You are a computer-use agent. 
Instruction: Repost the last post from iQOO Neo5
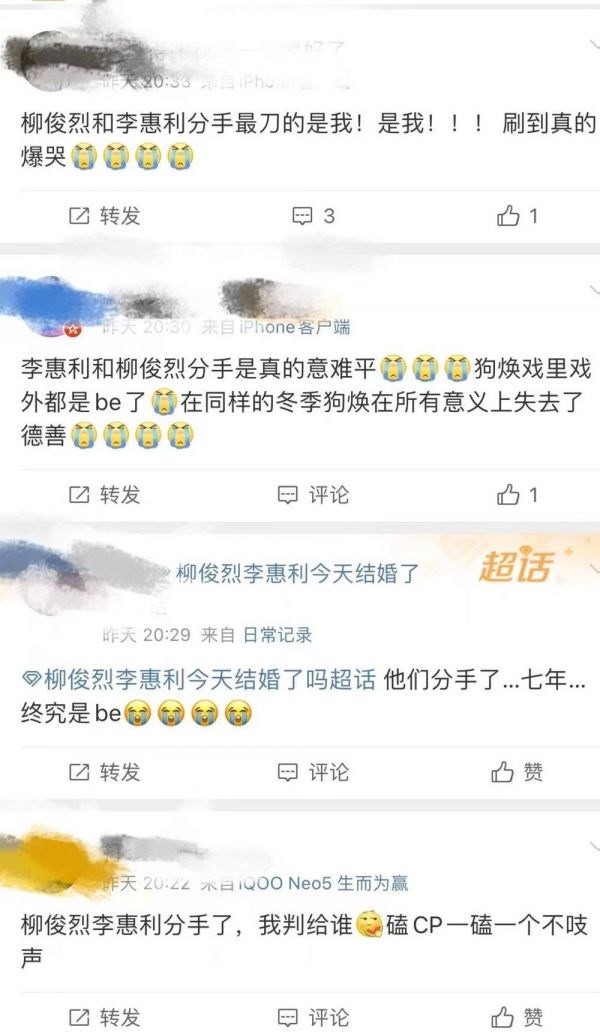pos(105,1017)
